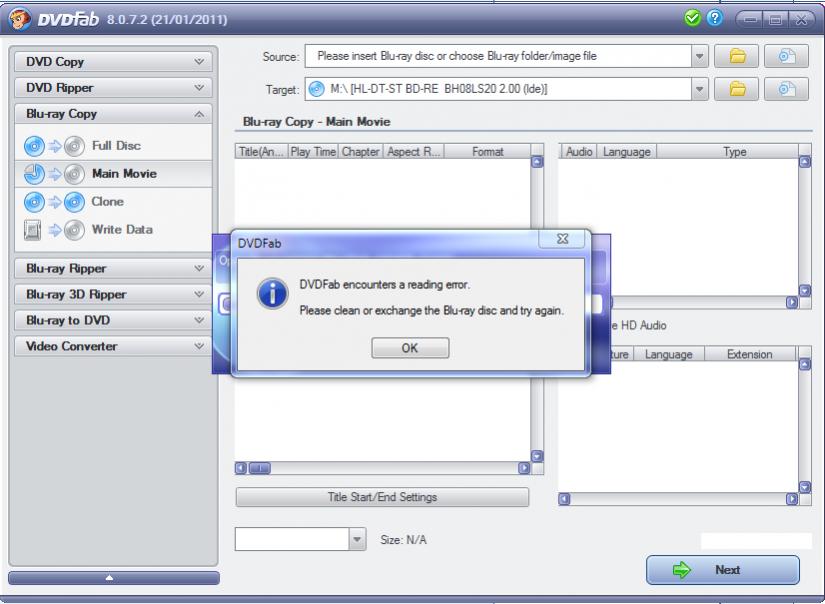Open the blue help question mark icon

tap(715, 18)
